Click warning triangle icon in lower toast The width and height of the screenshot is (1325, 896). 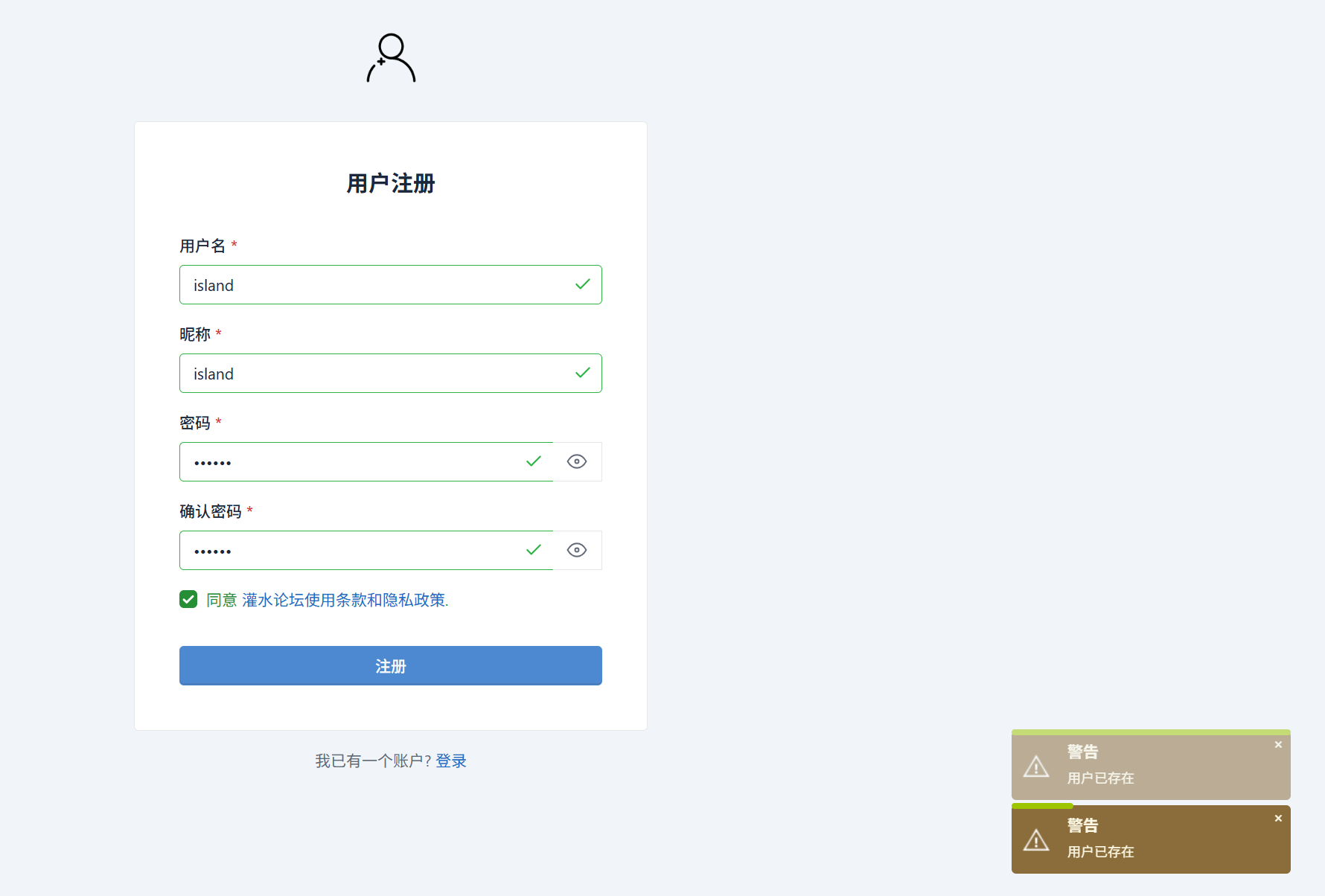[x=1036, y=840]
